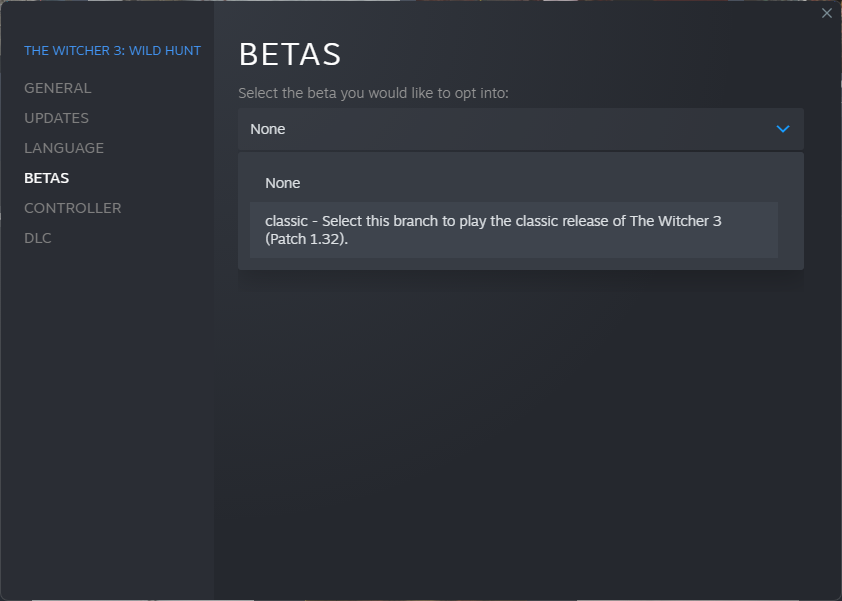Screen dimensions: 842x601
Task: Click the blue dropdown chevron arrow
Action: (x=783, y=129)
